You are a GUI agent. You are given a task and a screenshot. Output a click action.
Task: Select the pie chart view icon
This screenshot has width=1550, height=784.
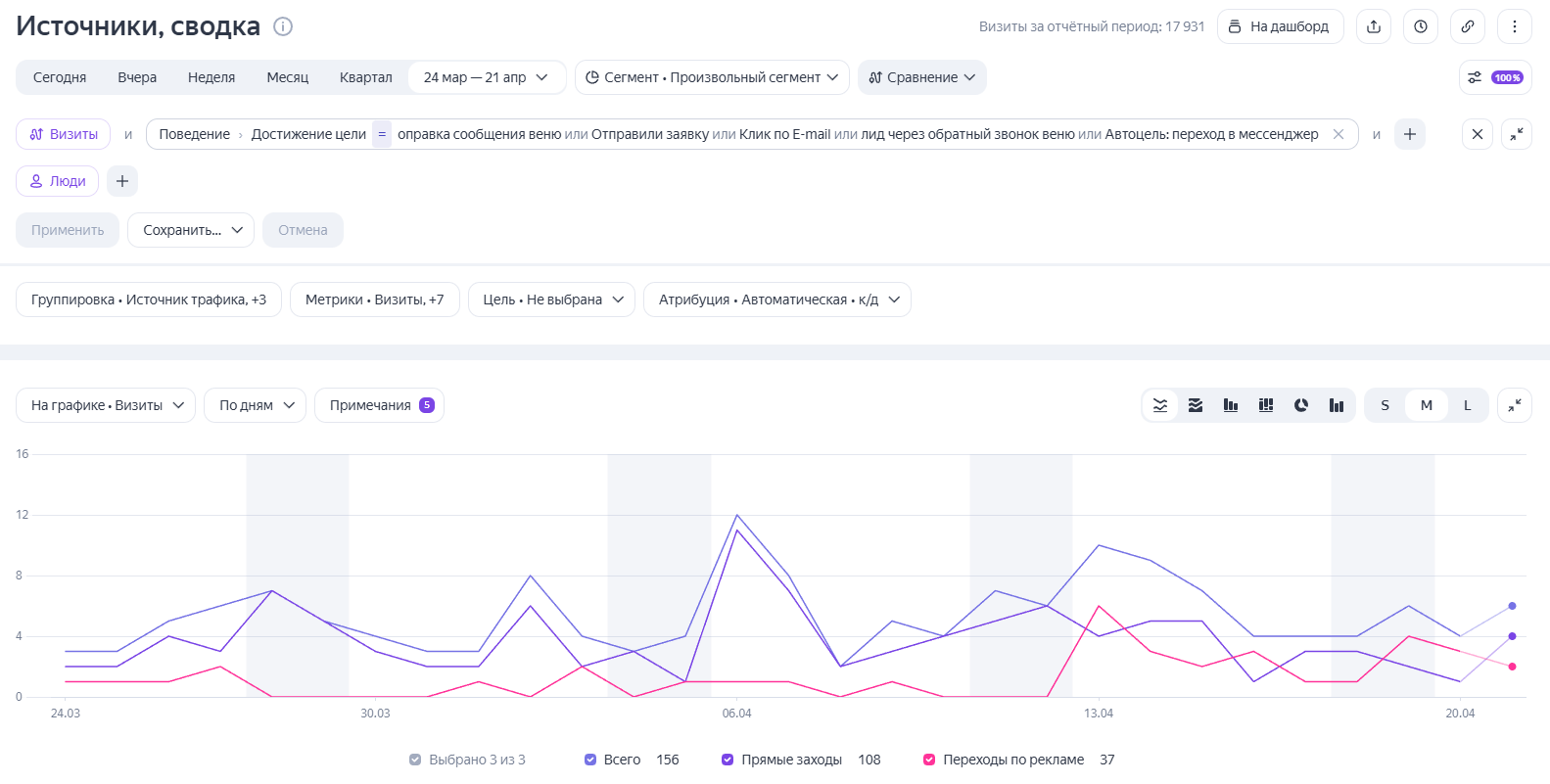click(1301, 405)
